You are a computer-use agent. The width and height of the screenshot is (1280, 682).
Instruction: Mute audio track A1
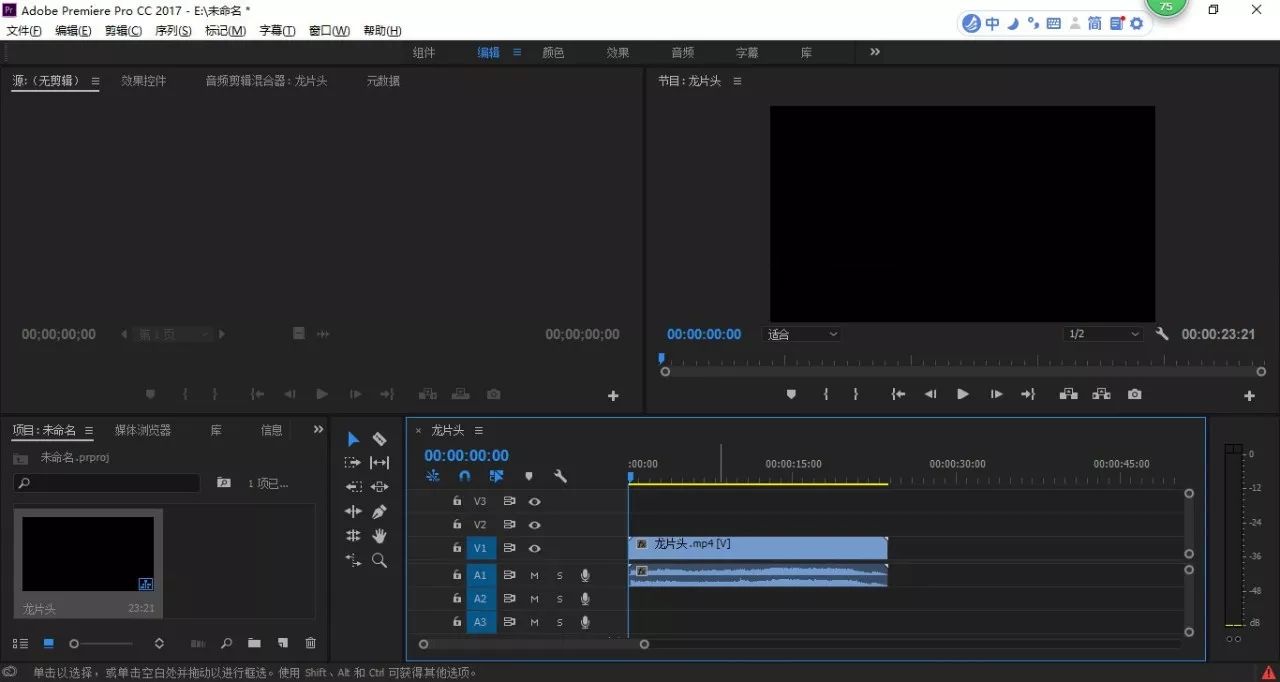[x=534, y=575]
